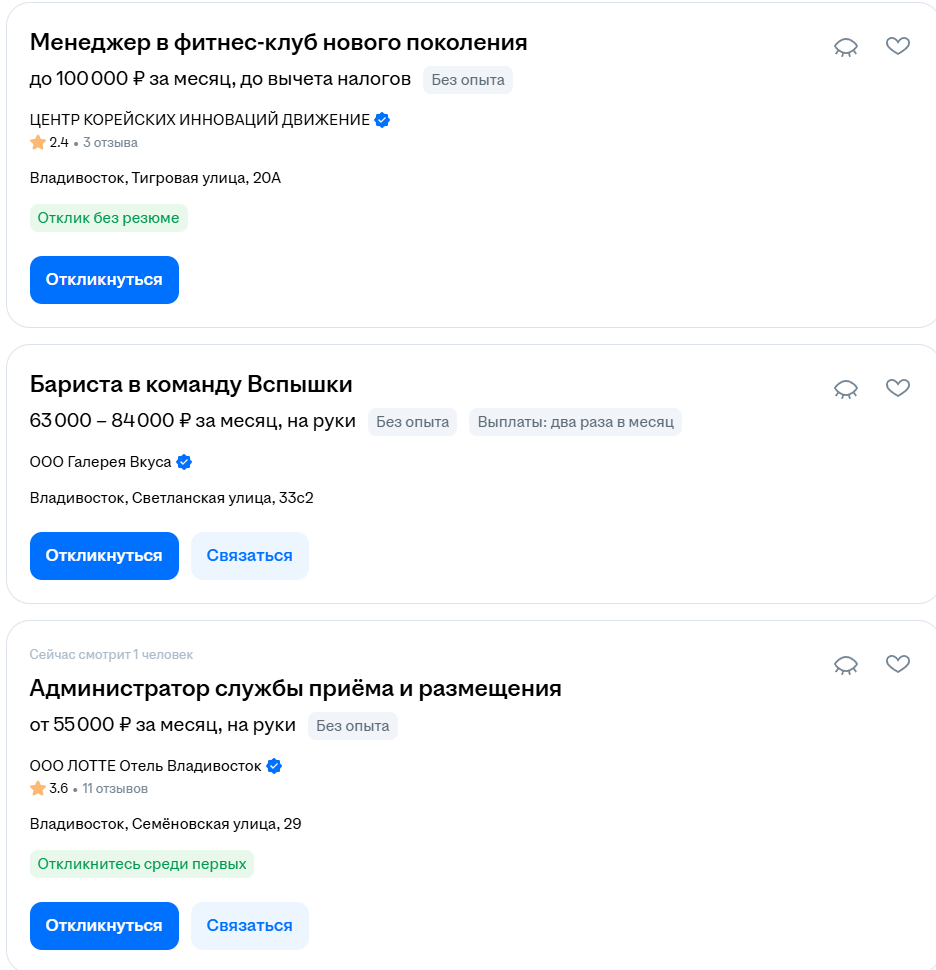Open the Администратор службы приёма и размещения listing

[x=295, y=688]
